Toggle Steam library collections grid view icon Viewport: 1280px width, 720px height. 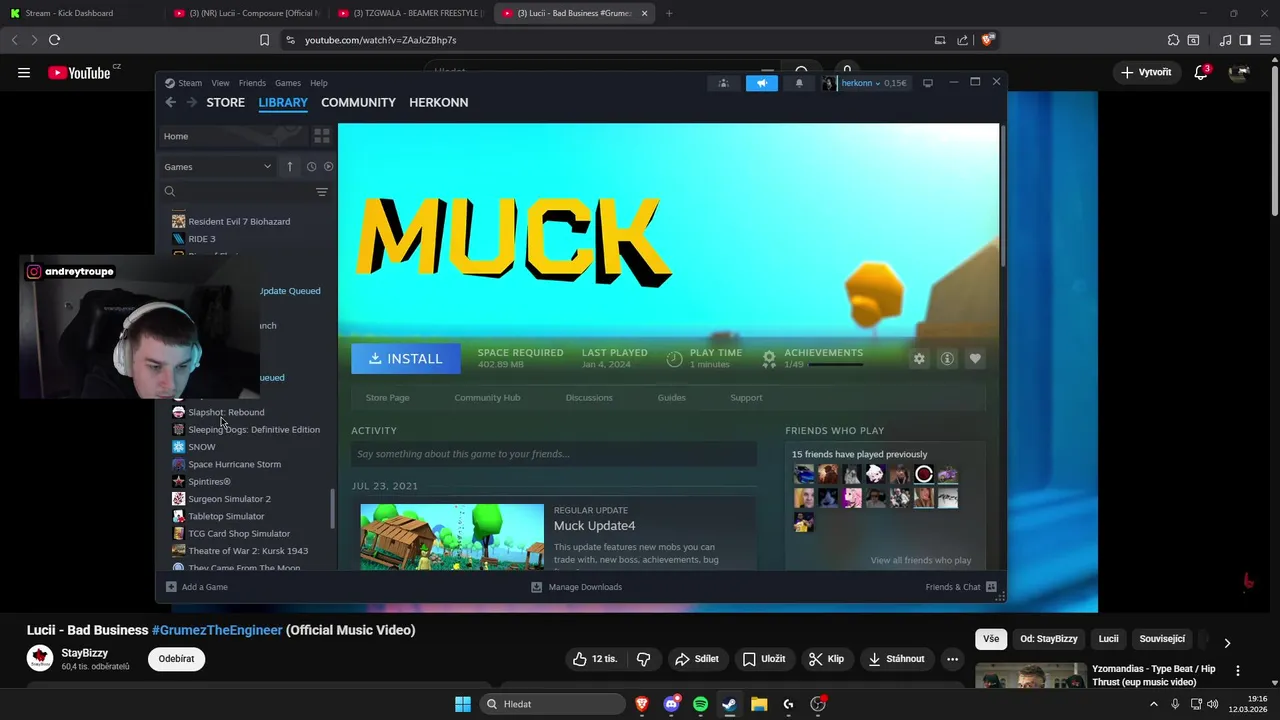tap(322, 136)
